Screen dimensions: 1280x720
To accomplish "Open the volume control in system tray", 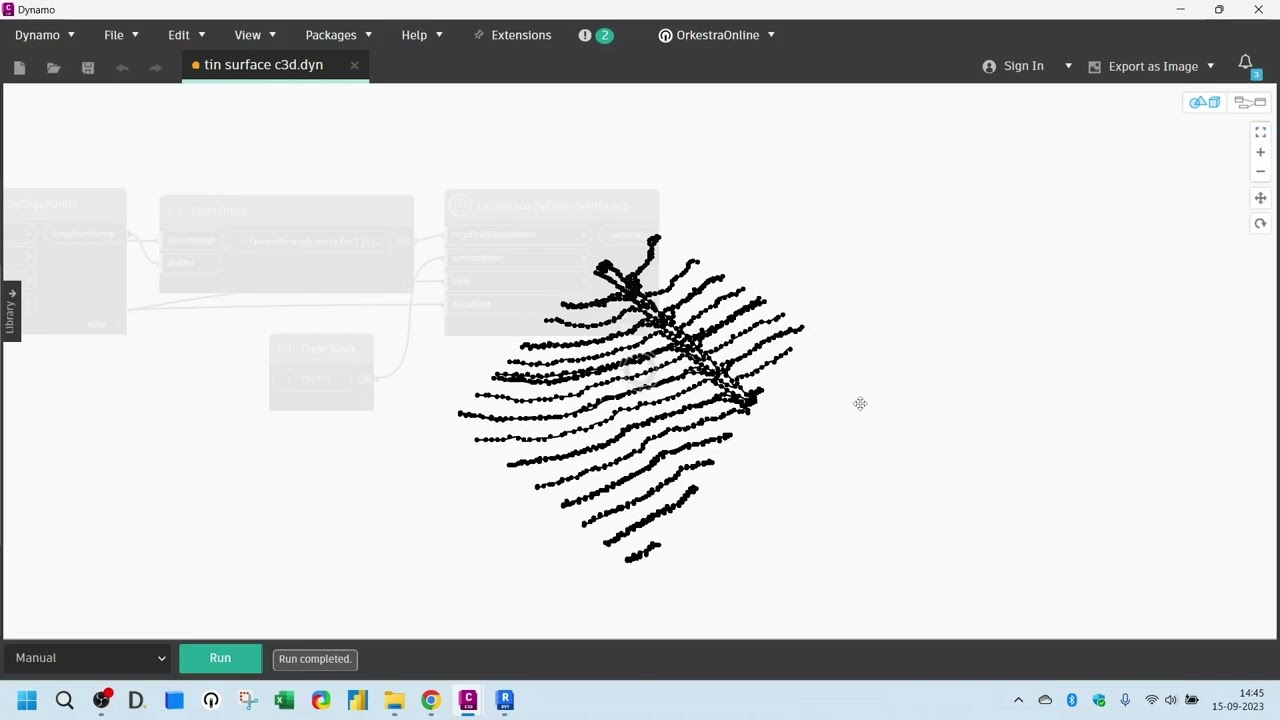I will pyautogui.click(x=1171, y=700).
